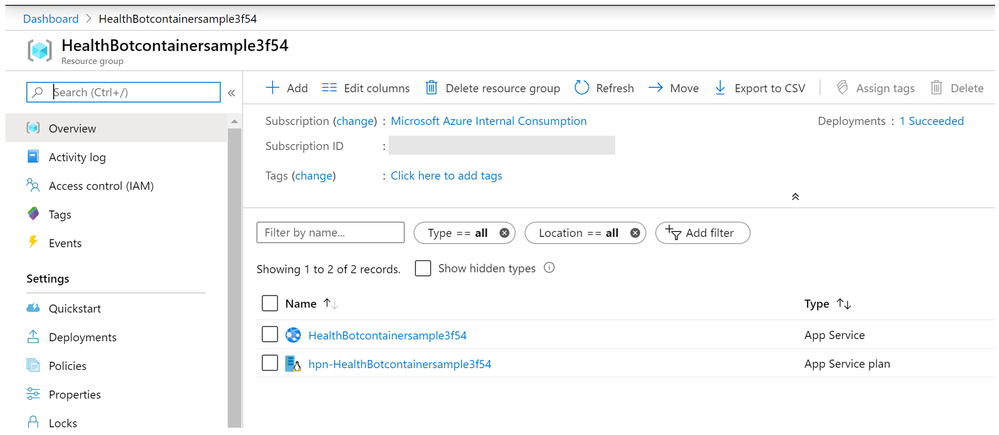Click the Properties sliders icon

[33, 394]
